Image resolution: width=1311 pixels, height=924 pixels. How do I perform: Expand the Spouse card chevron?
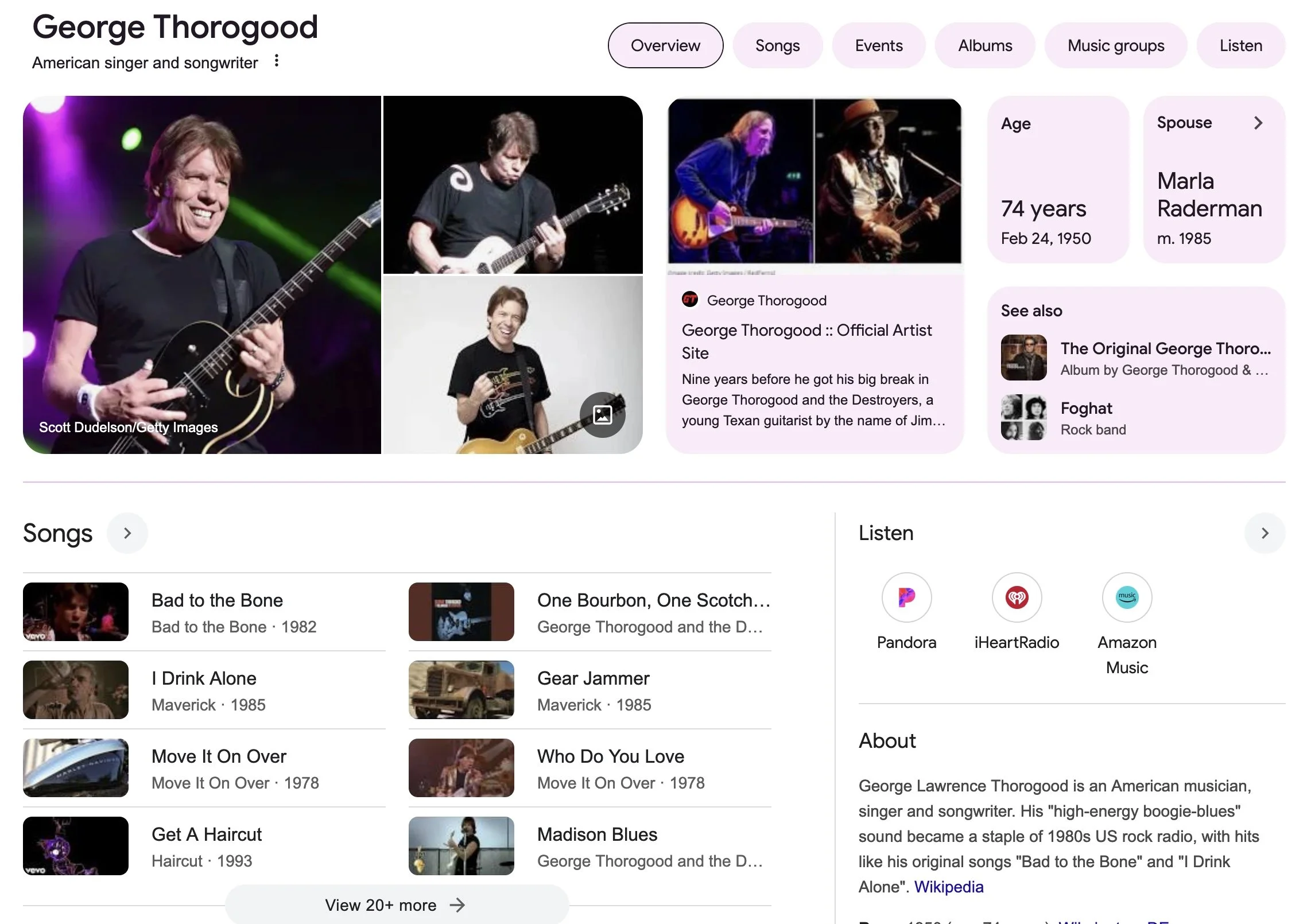pos(1258,123)
